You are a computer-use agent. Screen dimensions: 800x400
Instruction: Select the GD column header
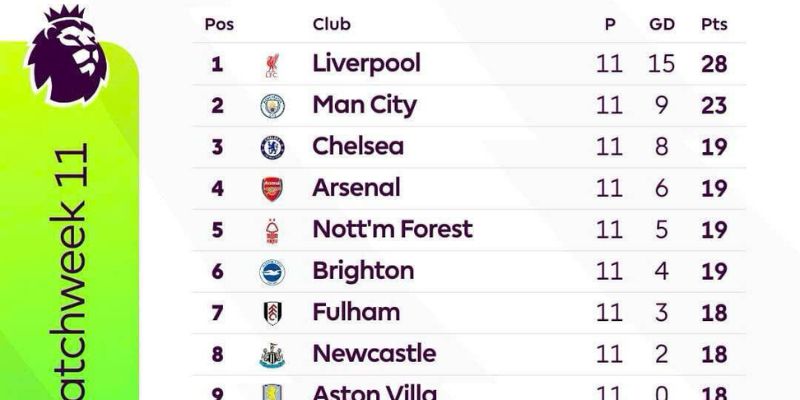click(x=662, y=24)
